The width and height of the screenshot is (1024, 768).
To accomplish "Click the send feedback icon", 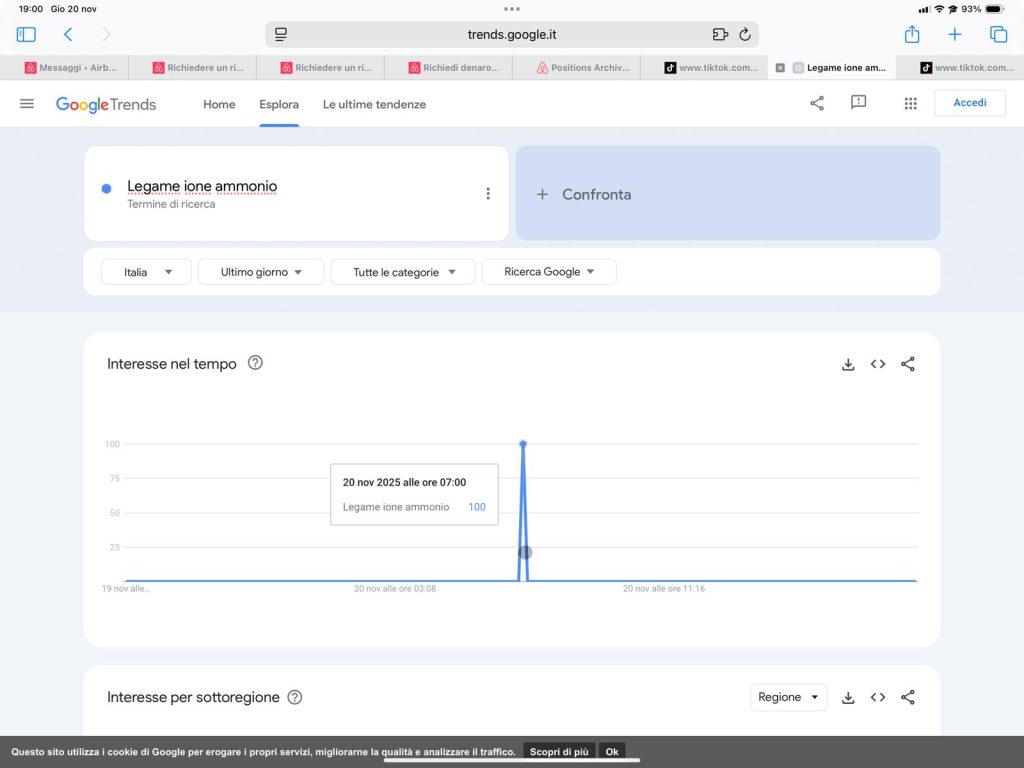I will (858, 103).
